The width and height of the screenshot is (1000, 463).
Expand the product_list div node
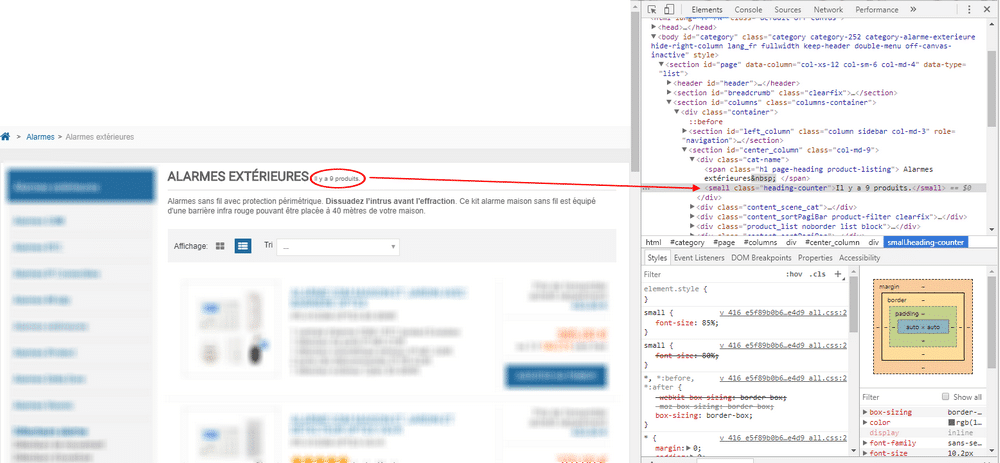click(693, 226)
